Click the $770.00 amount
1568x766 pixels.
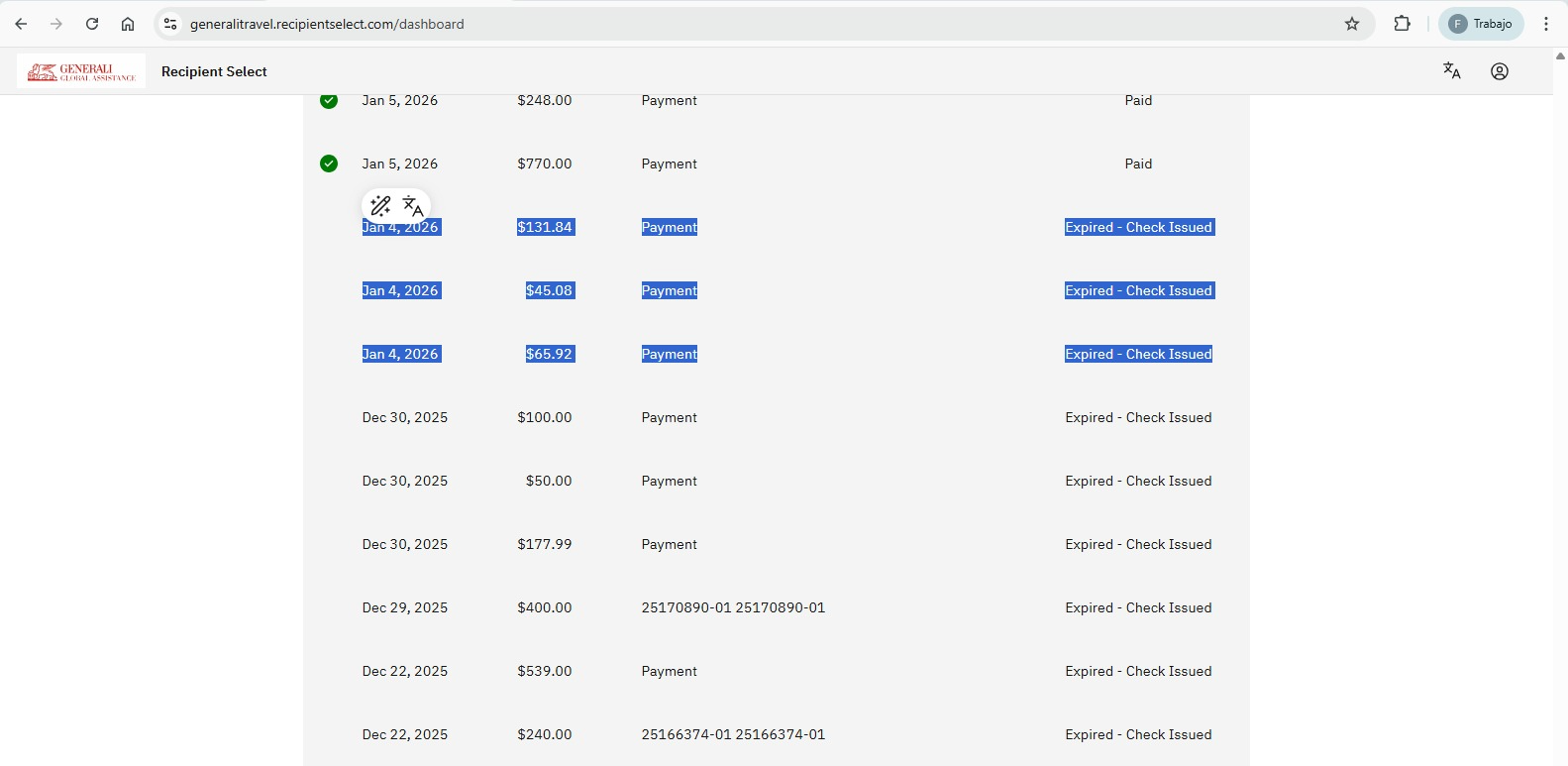pos(545,164)
